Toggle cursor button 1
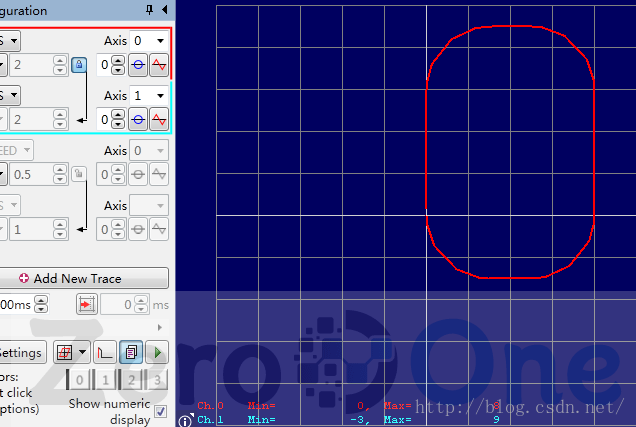The height and width of the screenshot is (427, 636). tap(105, 380)
